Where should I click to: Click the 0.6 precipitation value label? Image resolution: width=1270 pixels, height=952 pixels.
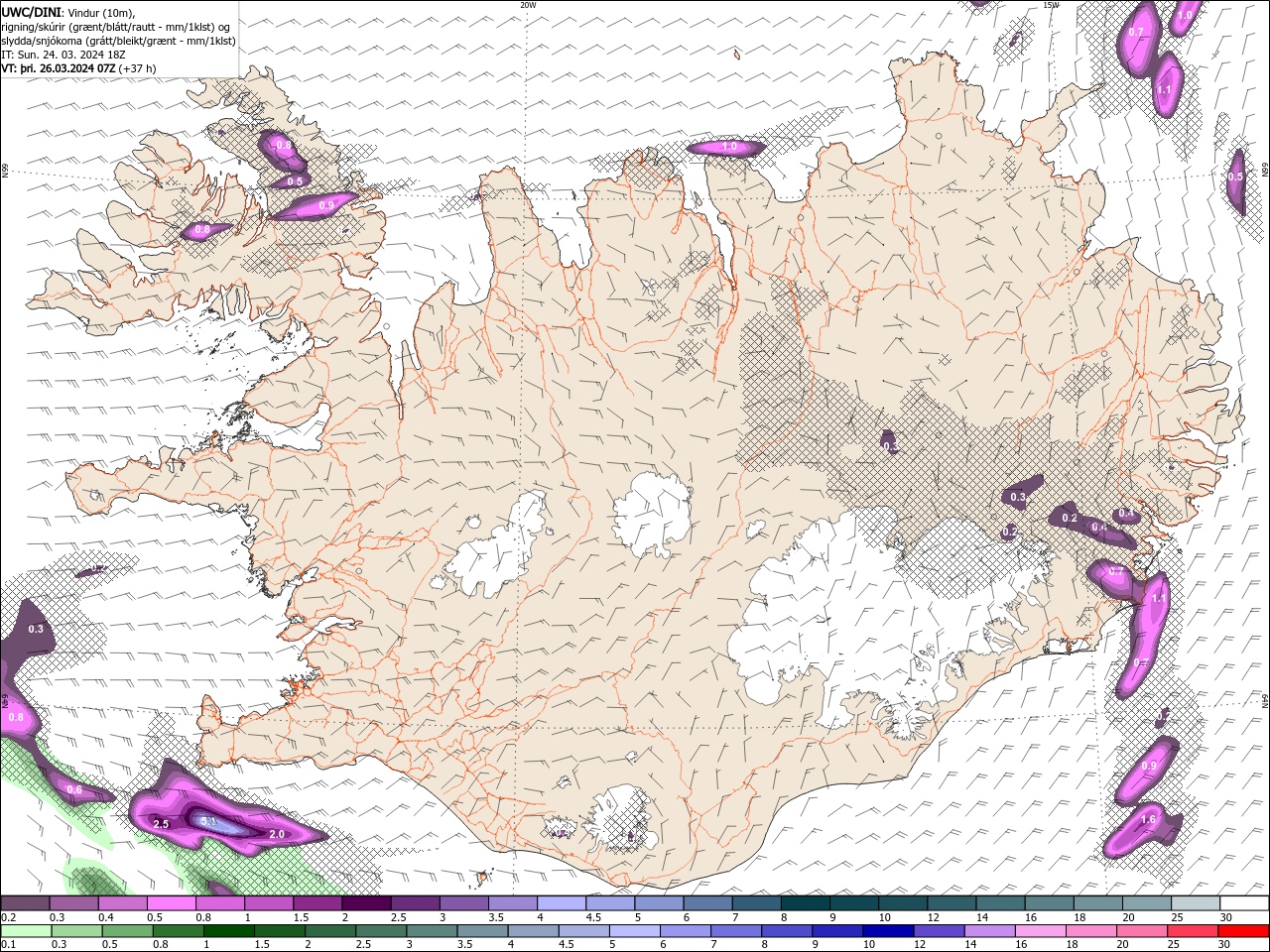[74, 789]
